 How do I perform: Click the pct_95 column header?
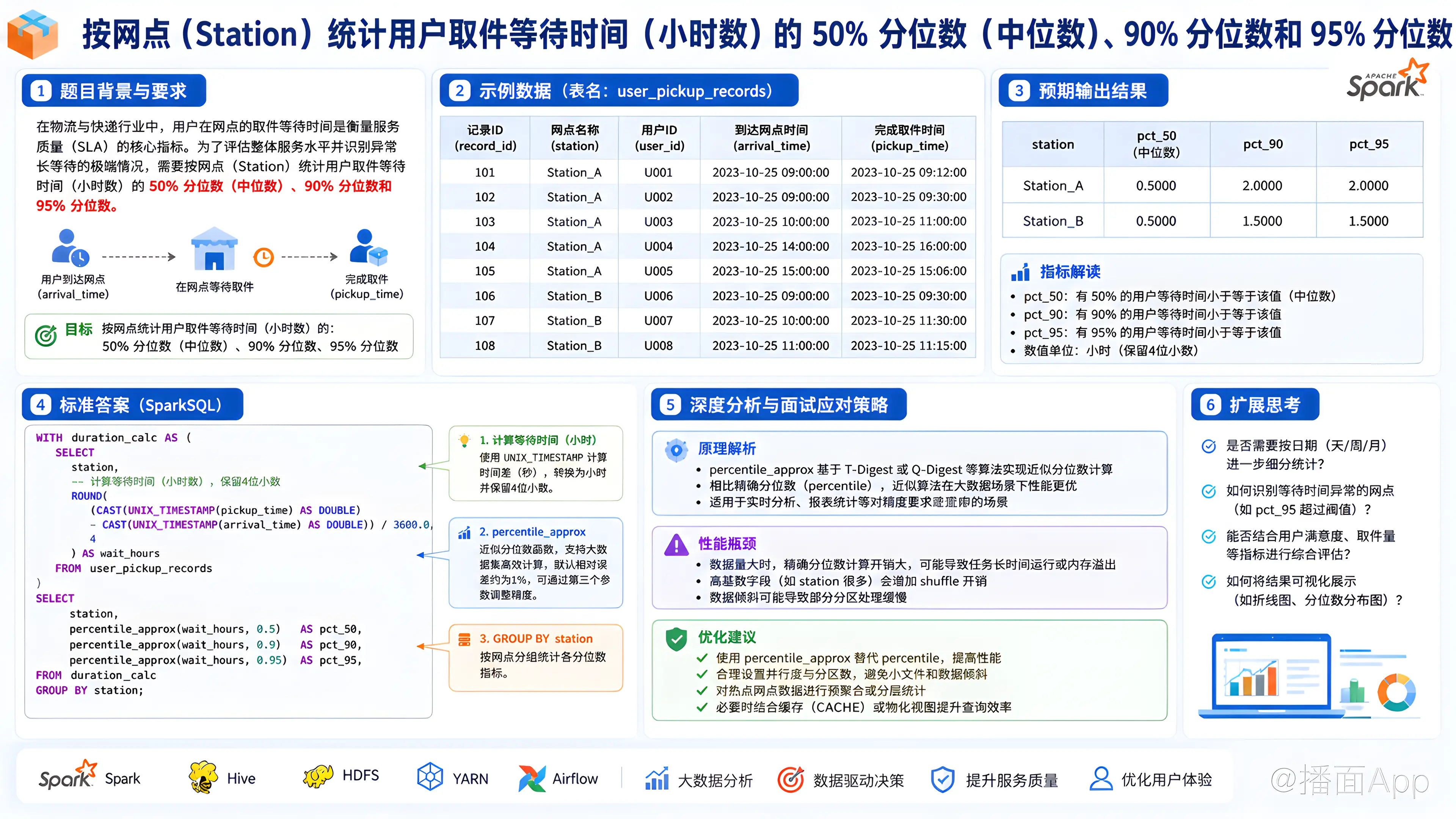[x=1369, y=144]
